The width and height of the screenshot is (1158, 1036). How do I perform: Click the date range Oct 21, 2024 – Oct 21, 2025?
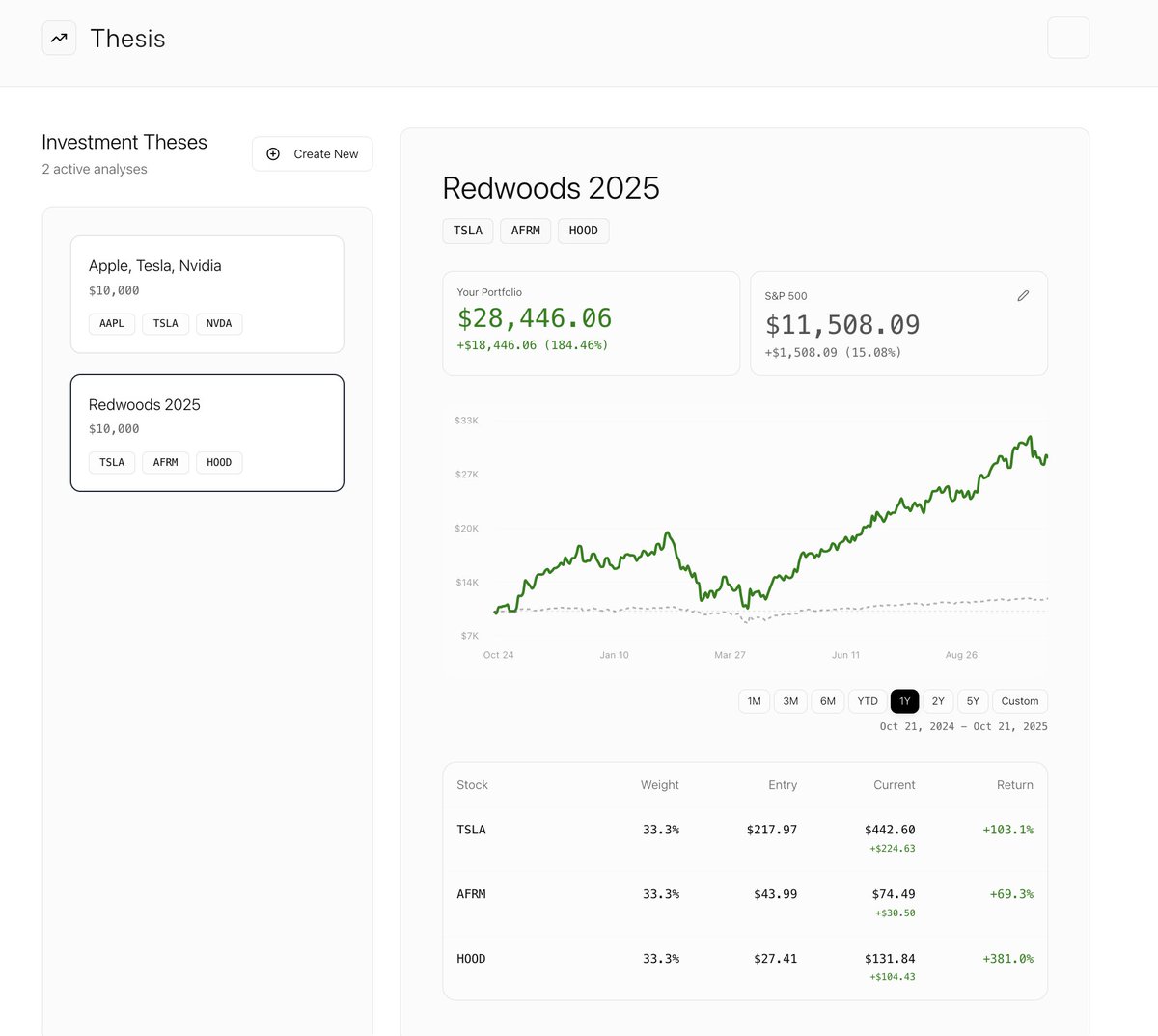point(964,727)
